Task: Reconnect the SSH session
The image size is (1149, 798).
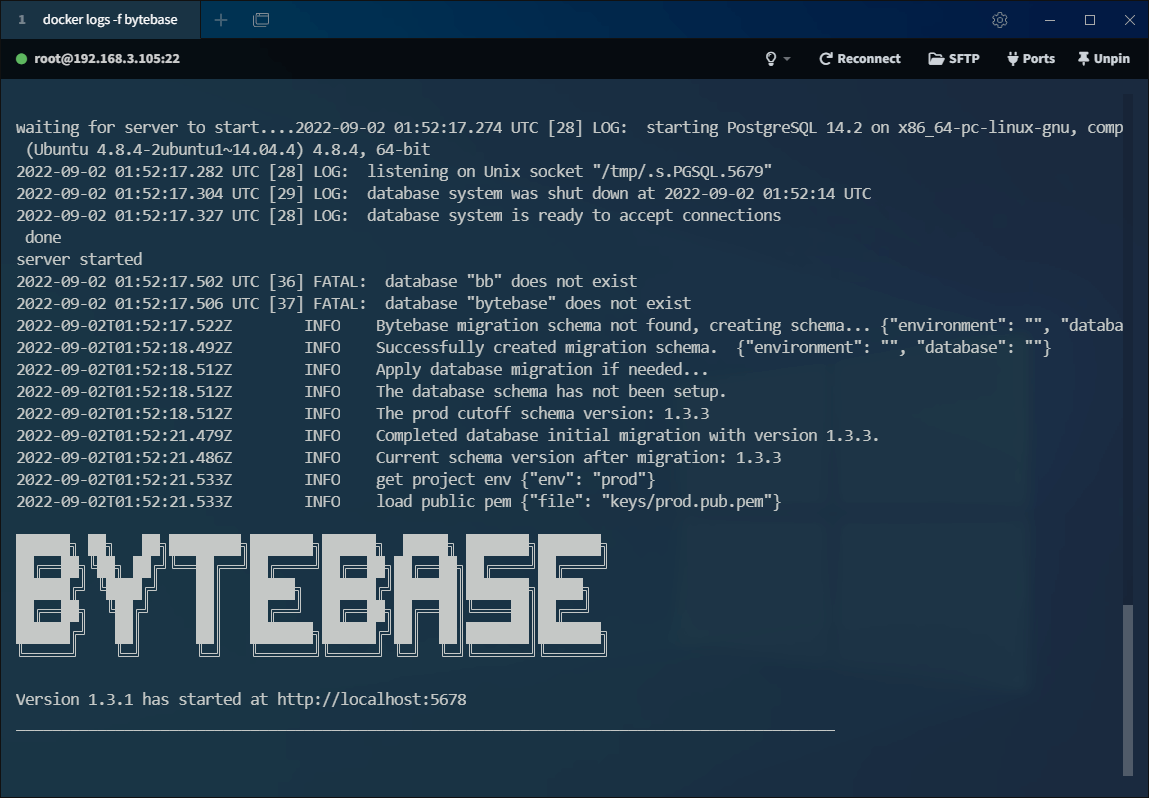Action: coord(859,59)
